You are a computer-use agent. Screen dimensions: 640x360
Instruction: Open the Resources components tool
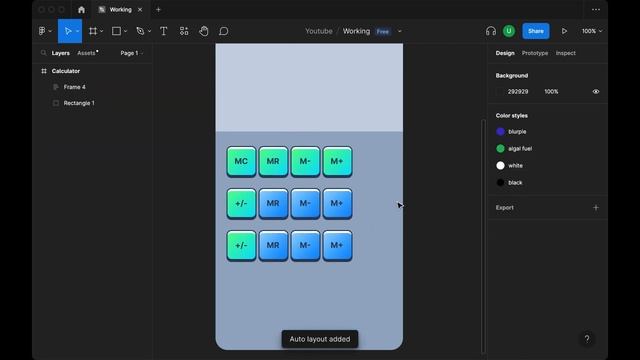pyautogui.click(x=184, y=31)
